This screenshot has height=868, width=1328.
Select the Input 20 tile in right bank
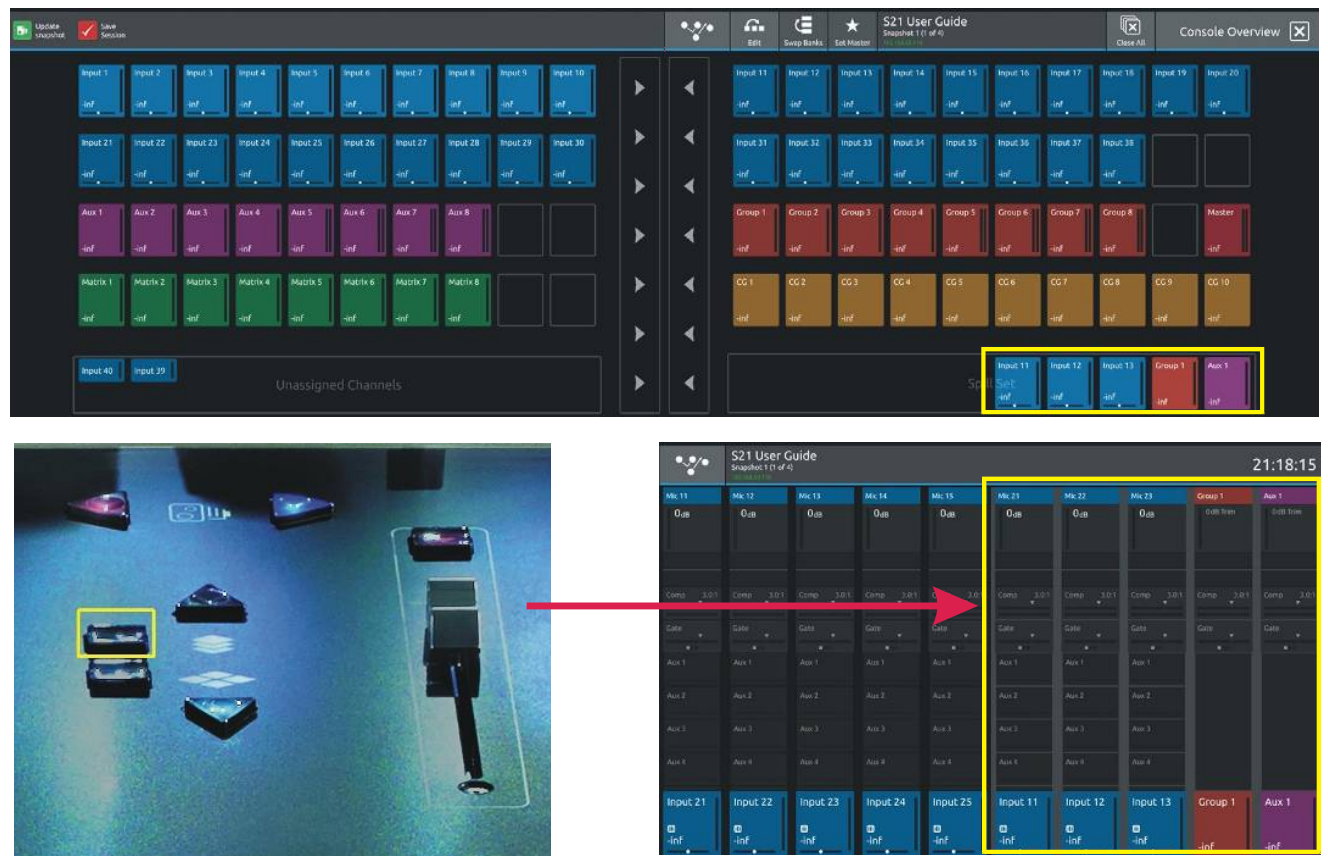pyautogui.click(x=1227, y=91)
